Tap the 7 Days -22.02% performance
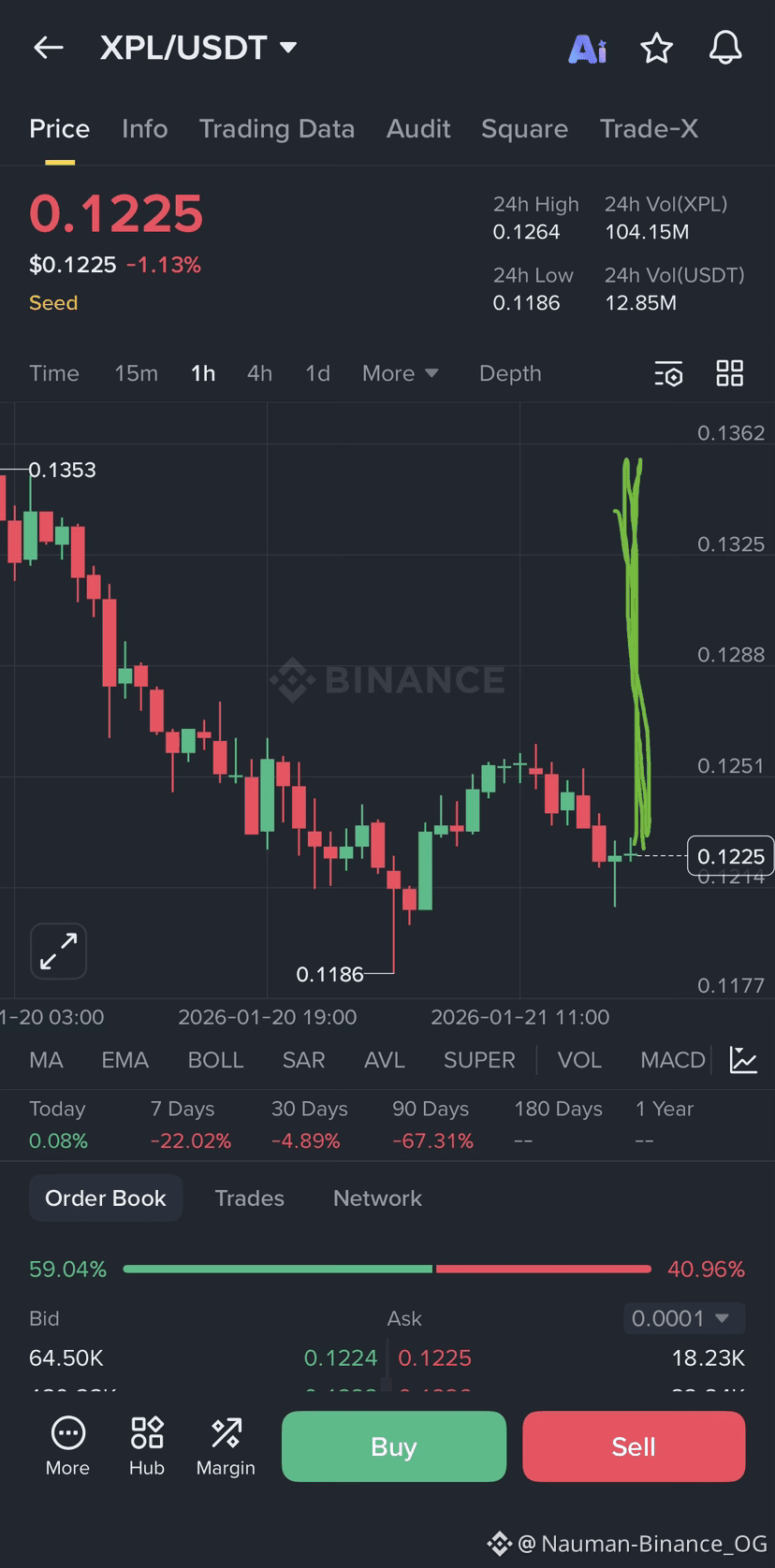The height and width of the screenshot is (1568, 775). pyautogui.click(x=191, y=1125)
